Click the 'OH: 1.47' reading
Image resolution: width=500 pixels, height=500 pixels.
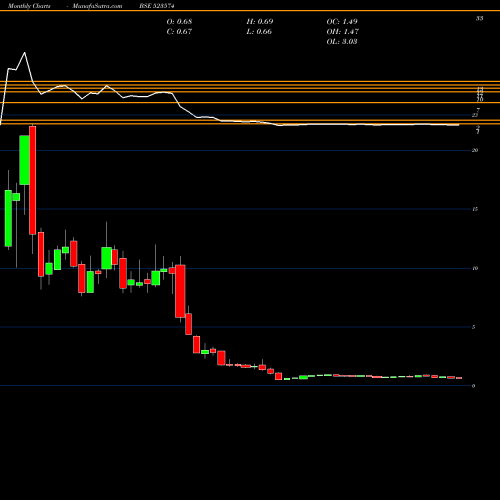tap(343, 32)
